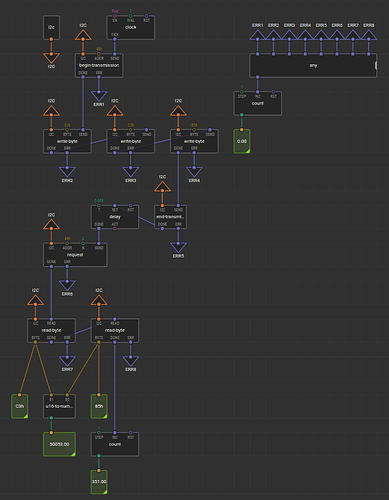The width and height of the screenshot is (389, 500).
Task: Select the watch node showing 0.00
Action: (x=242, y=141)
